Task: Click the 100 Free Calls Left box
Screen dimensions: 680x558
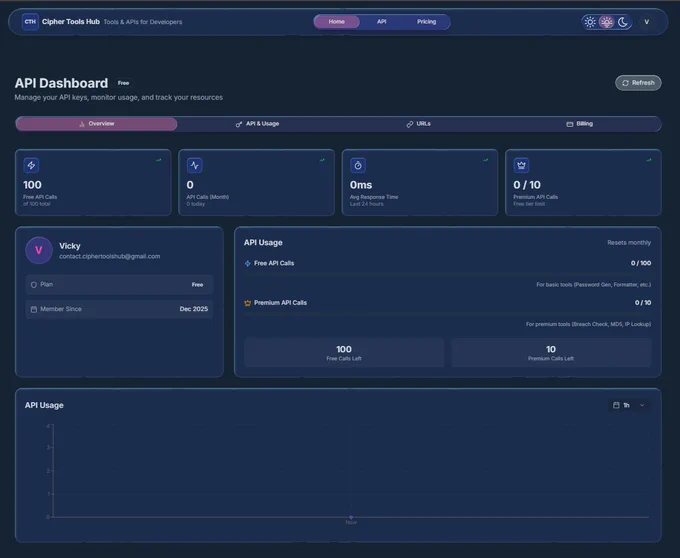Action: tap(344, 353)
